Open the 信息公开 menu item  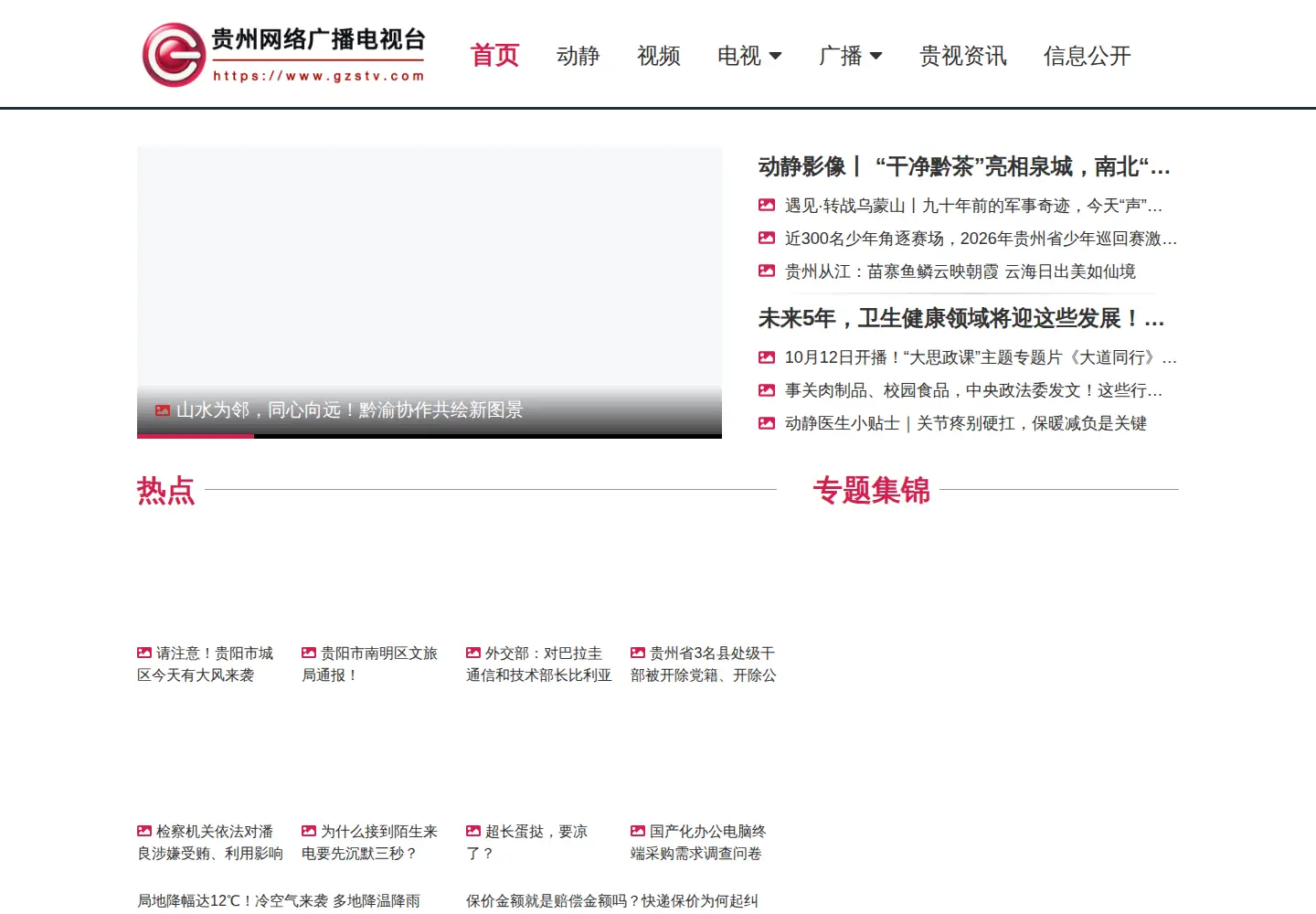1087,56
